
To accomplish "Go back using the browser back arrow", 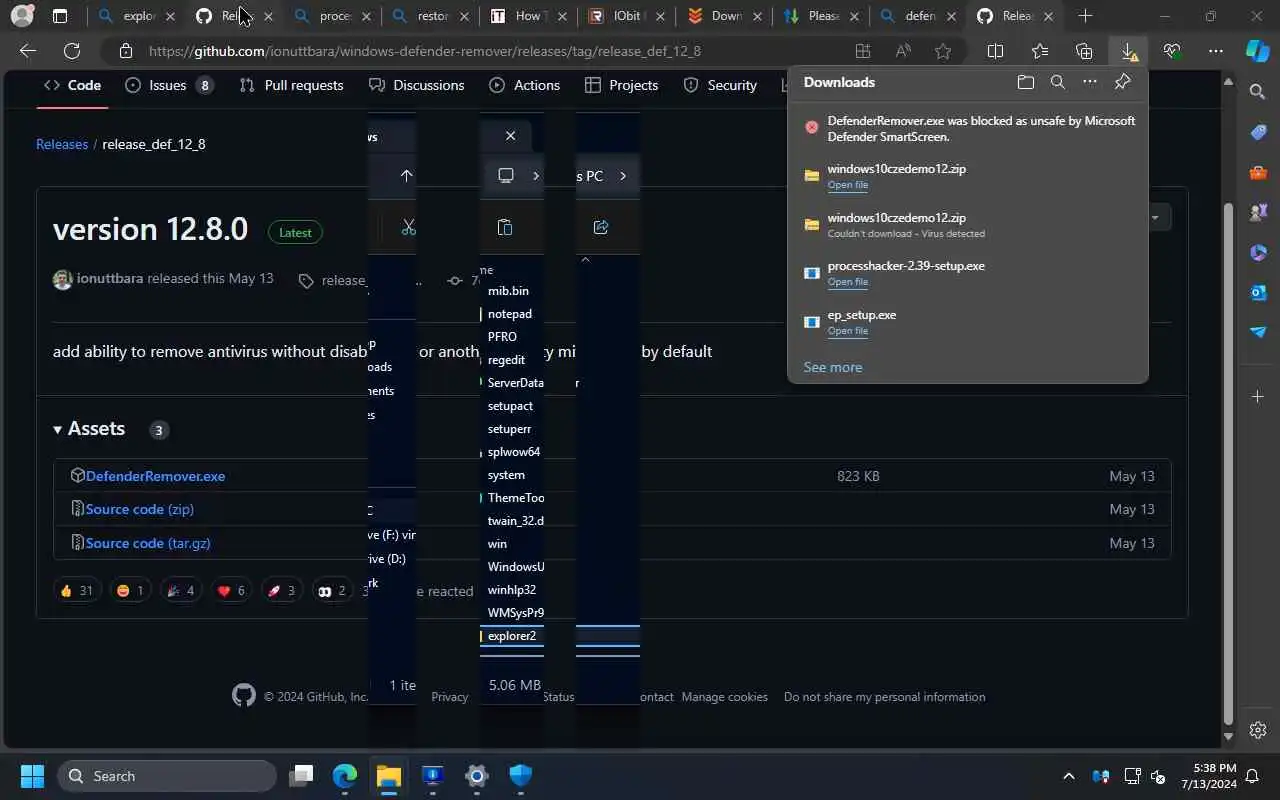I will 28,51.
